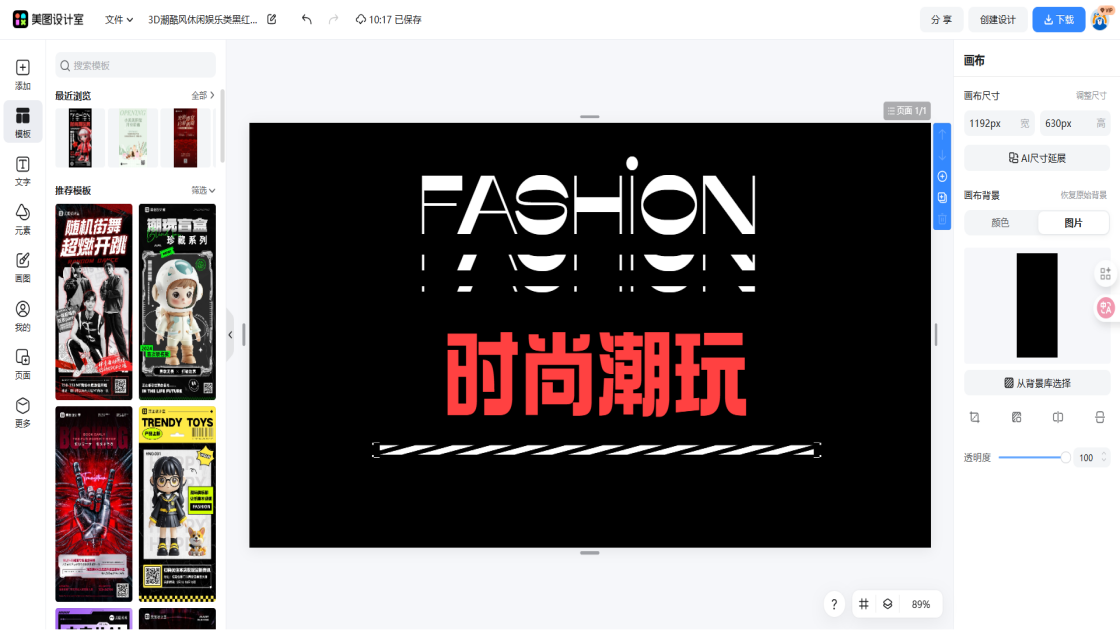Click the 下载 download button
The image size is (1120, 630).
point(1058,19)
